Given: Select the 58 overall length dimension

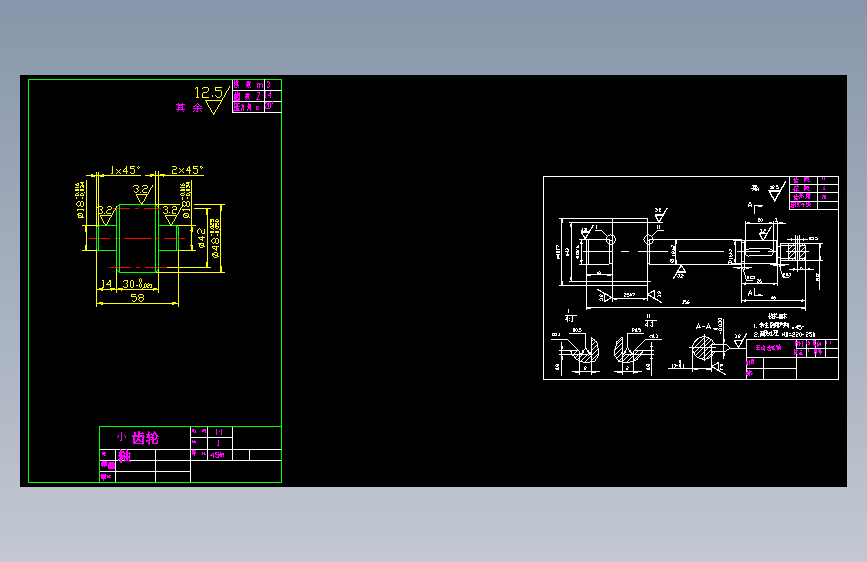Looking at the screenshot, I should (137, 298).
